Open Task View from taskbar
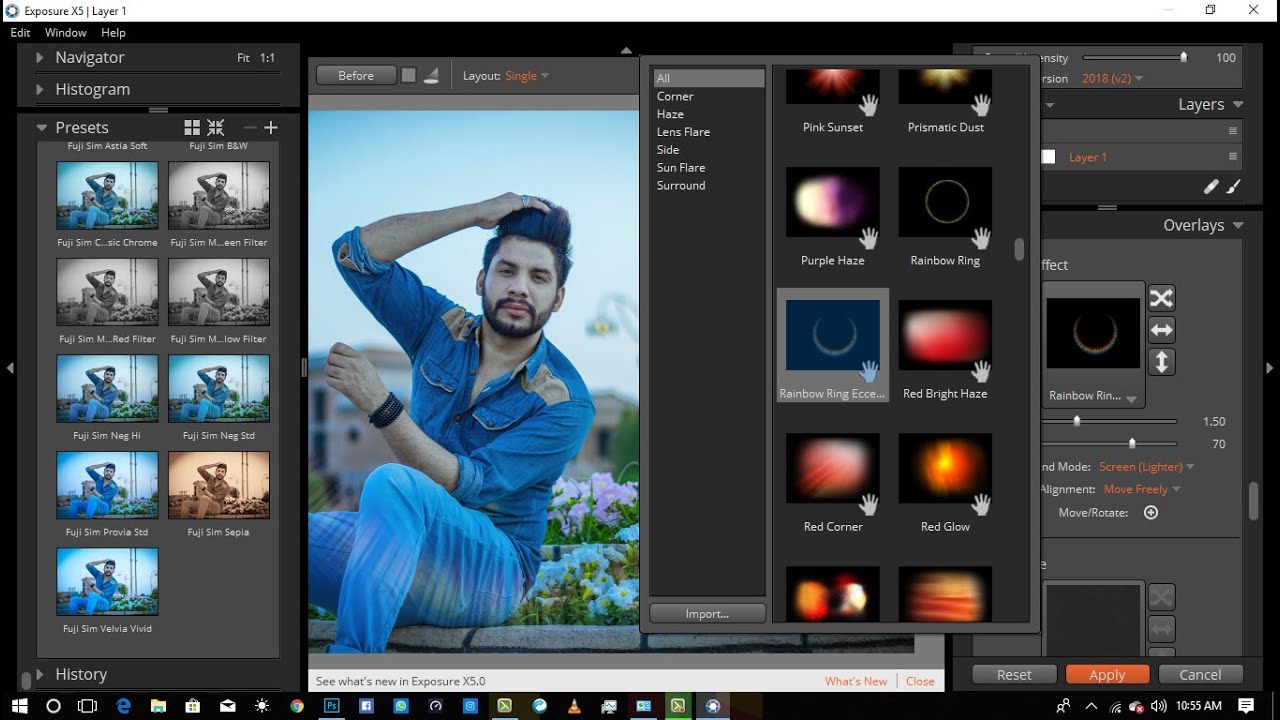Viewport: 1280px width, 720px height. coord(88,705)
